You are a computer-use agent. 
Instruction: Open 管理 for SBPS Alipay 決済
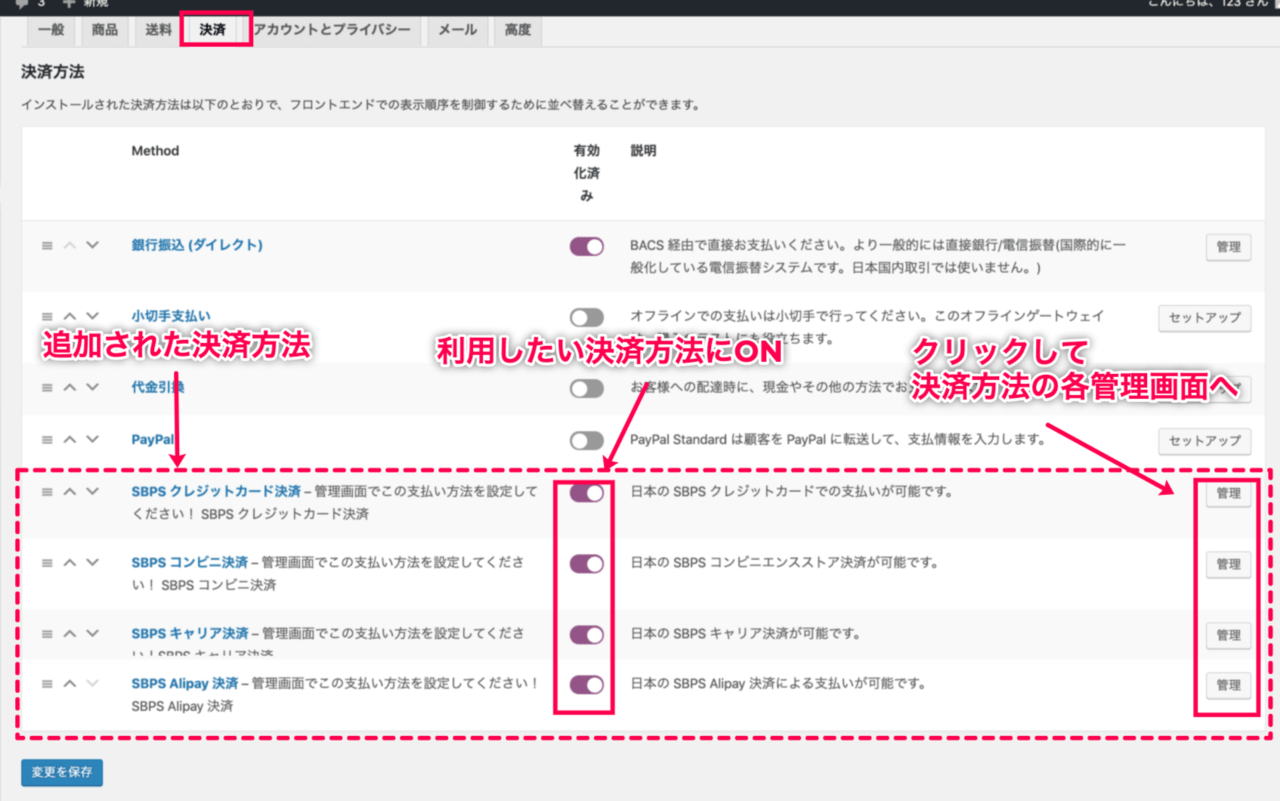(1228, 686)
